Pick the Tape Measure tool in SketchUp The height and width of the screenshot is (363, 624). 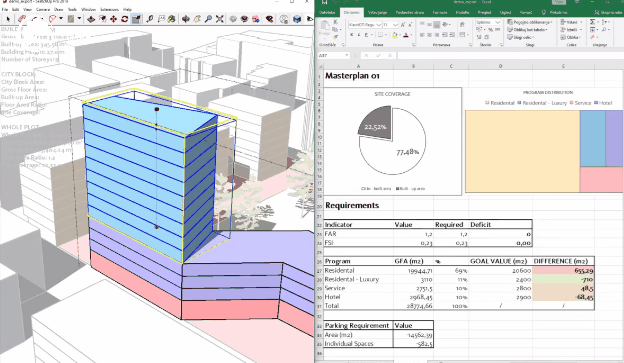(150, 19)
